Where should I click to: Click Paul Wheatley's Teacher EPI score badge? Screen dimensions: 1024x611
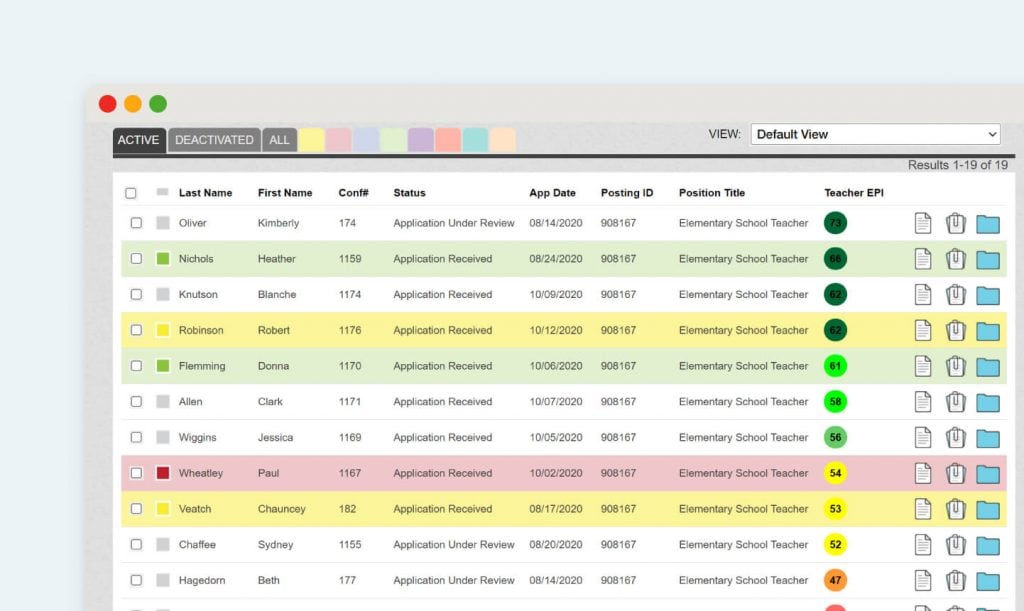click(835, 473)
